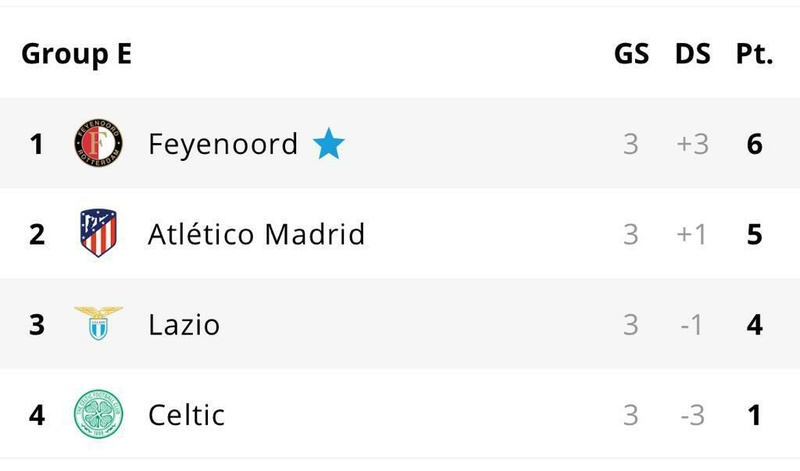Click the Feyenoord club crest icon
This screenshot has width=800, height=471.
tap(98, 144)
